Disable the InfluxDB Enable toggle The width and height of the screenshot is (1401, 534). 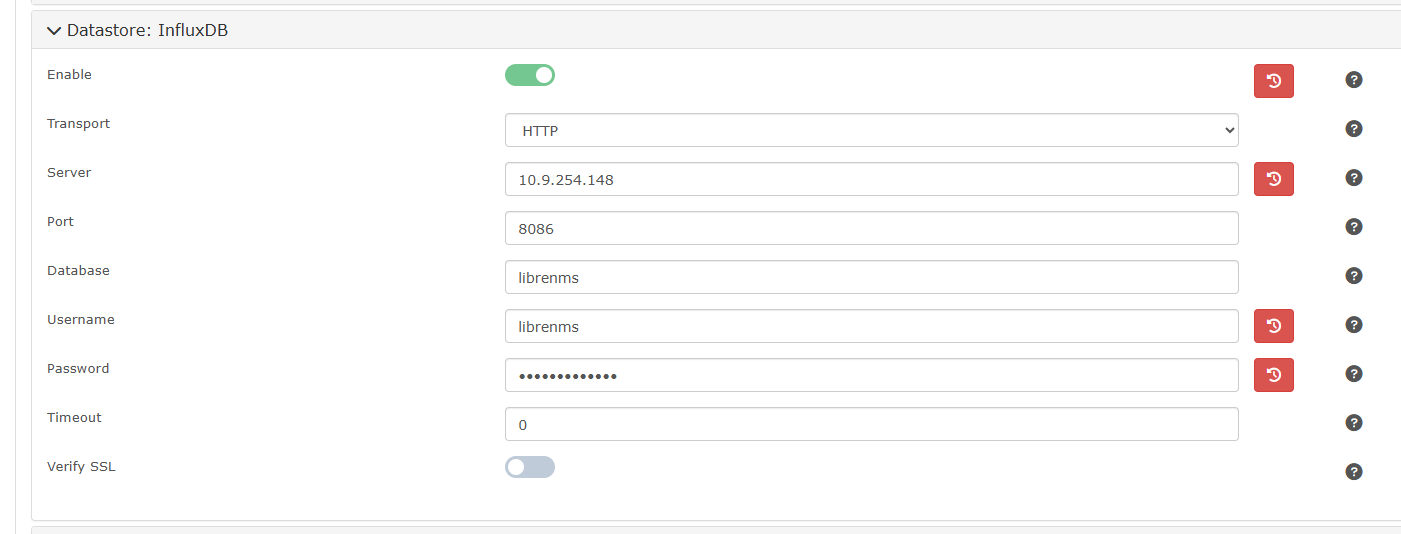(x=530, y=75)
